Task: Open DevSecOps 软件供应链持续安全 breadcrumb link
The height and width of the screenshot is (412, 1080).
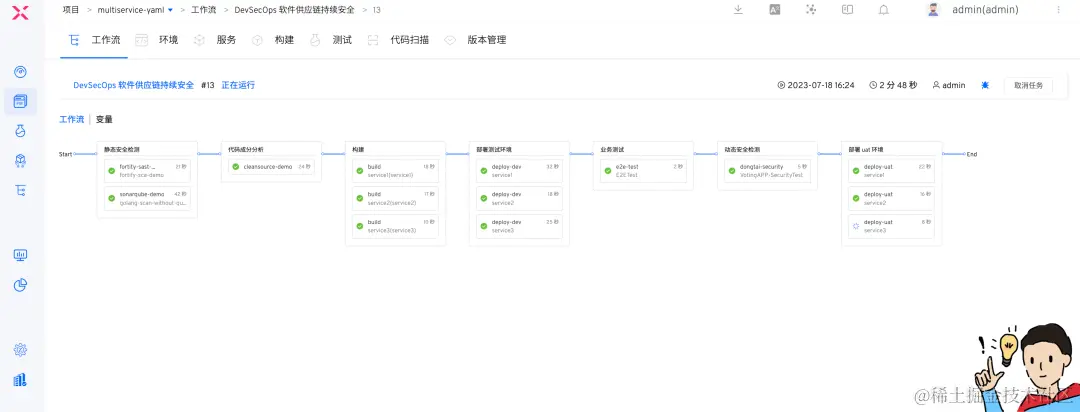Action: click(294, 10)
